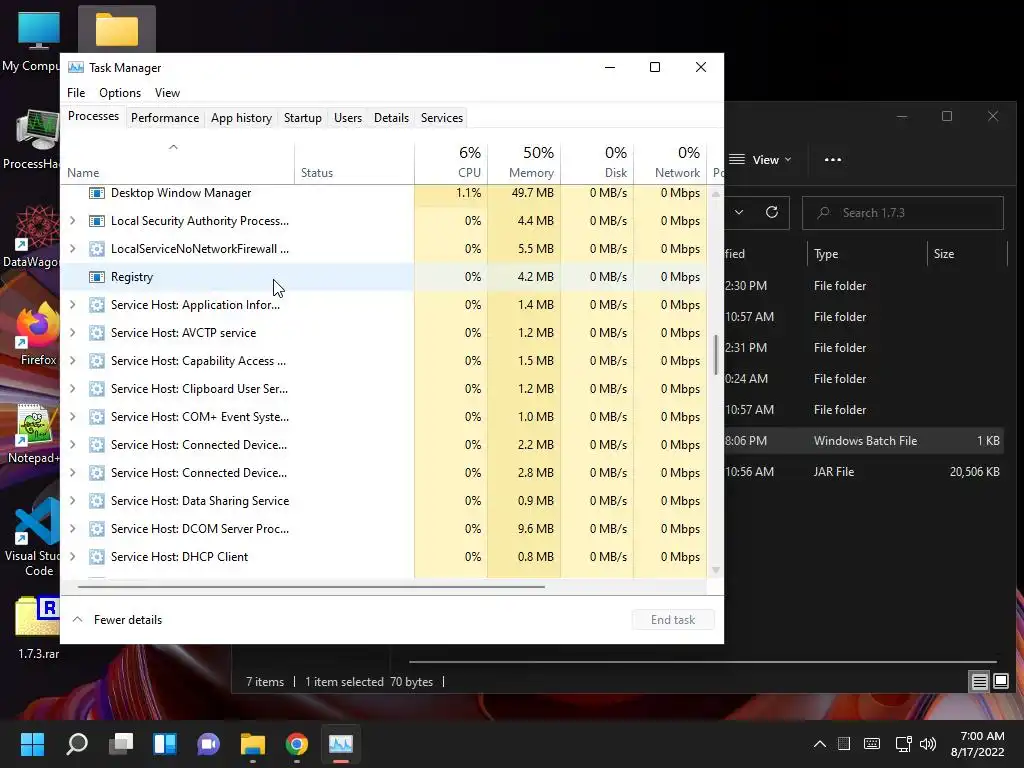Sort processes by Disk column

click(597, 162)
